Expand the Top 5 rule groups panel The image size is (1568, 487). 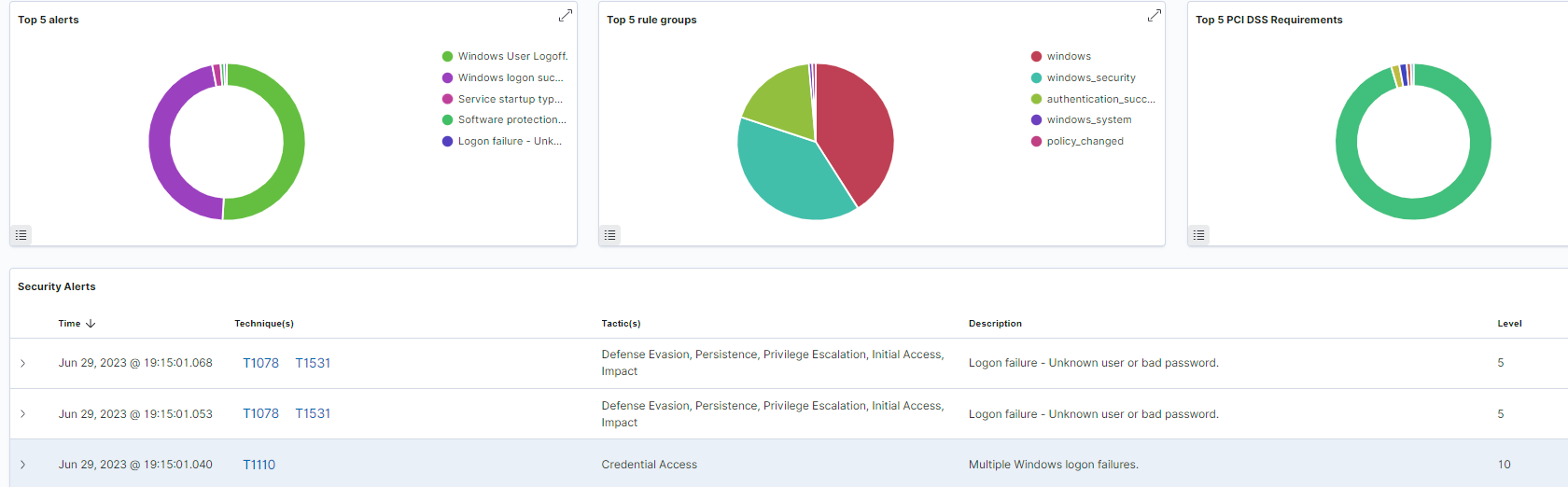click(1154, 16)
